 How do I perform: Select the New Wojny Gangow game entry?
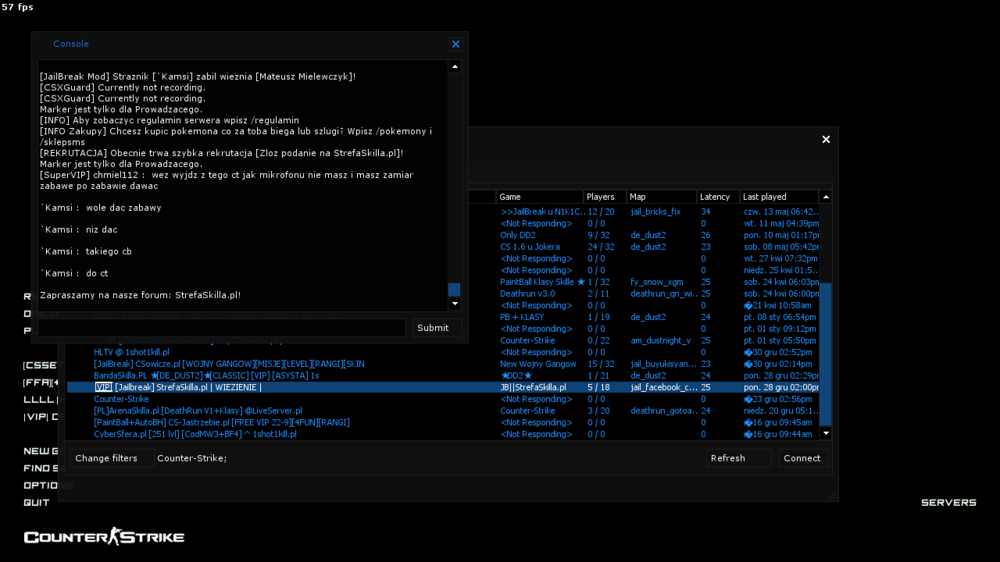[x=538, y=364]
